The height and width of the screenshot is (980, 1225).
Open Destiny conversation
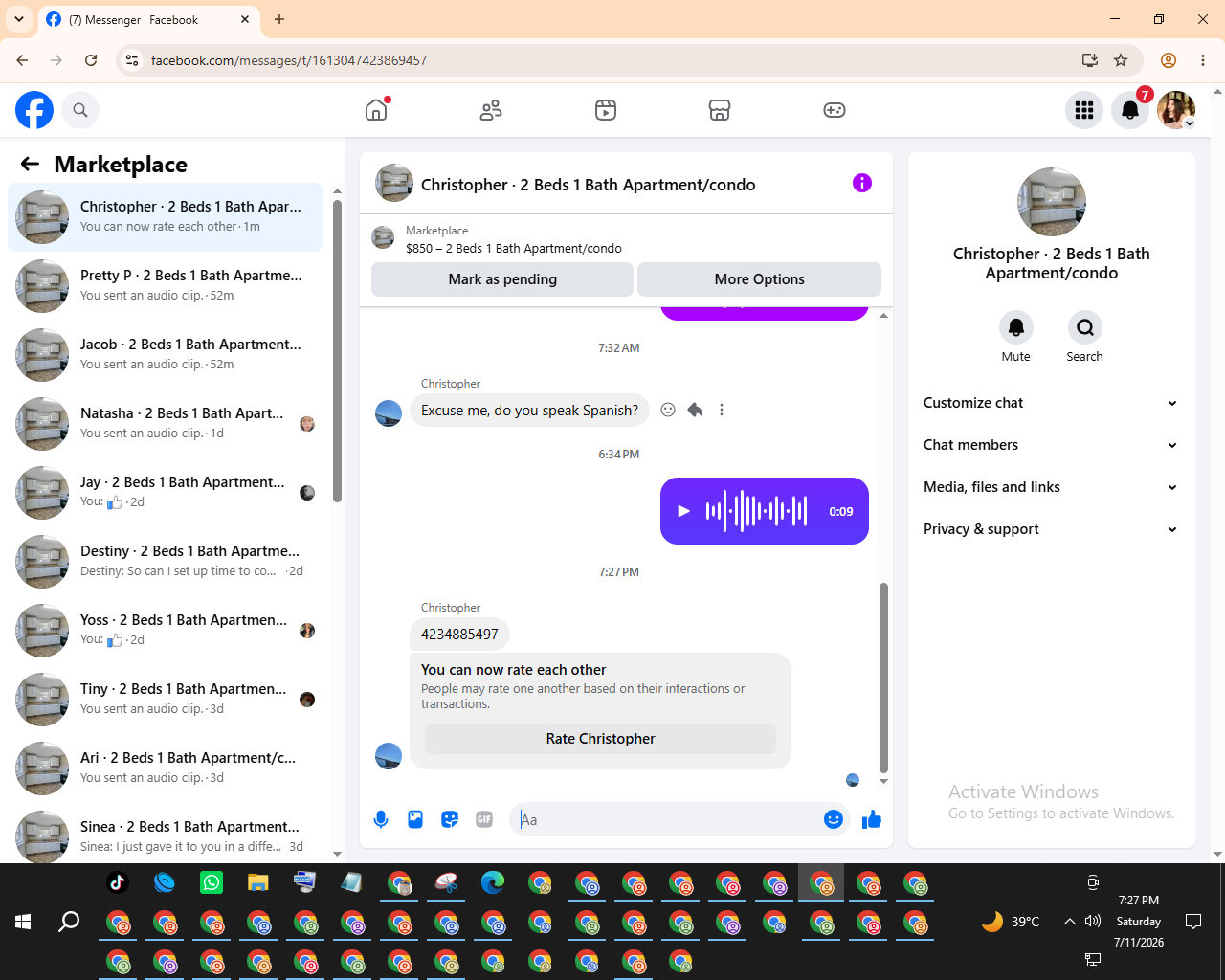pyautogui.click(x=166, y=562)
